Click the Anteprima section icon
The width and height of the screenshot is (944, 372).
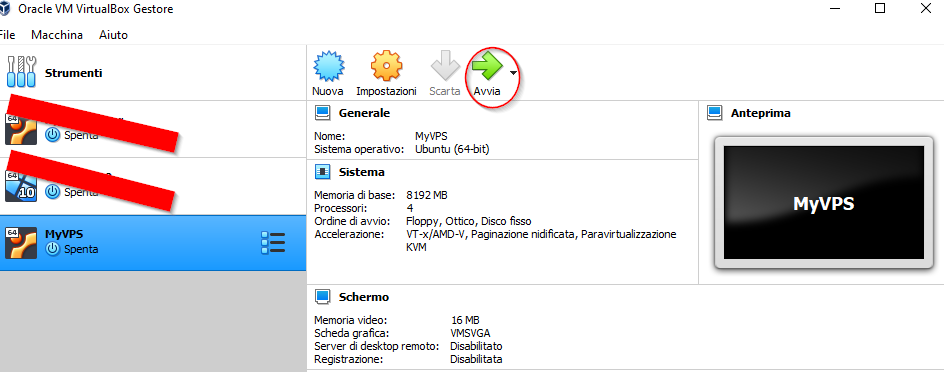pyautogui.click(x=715, y=113)
